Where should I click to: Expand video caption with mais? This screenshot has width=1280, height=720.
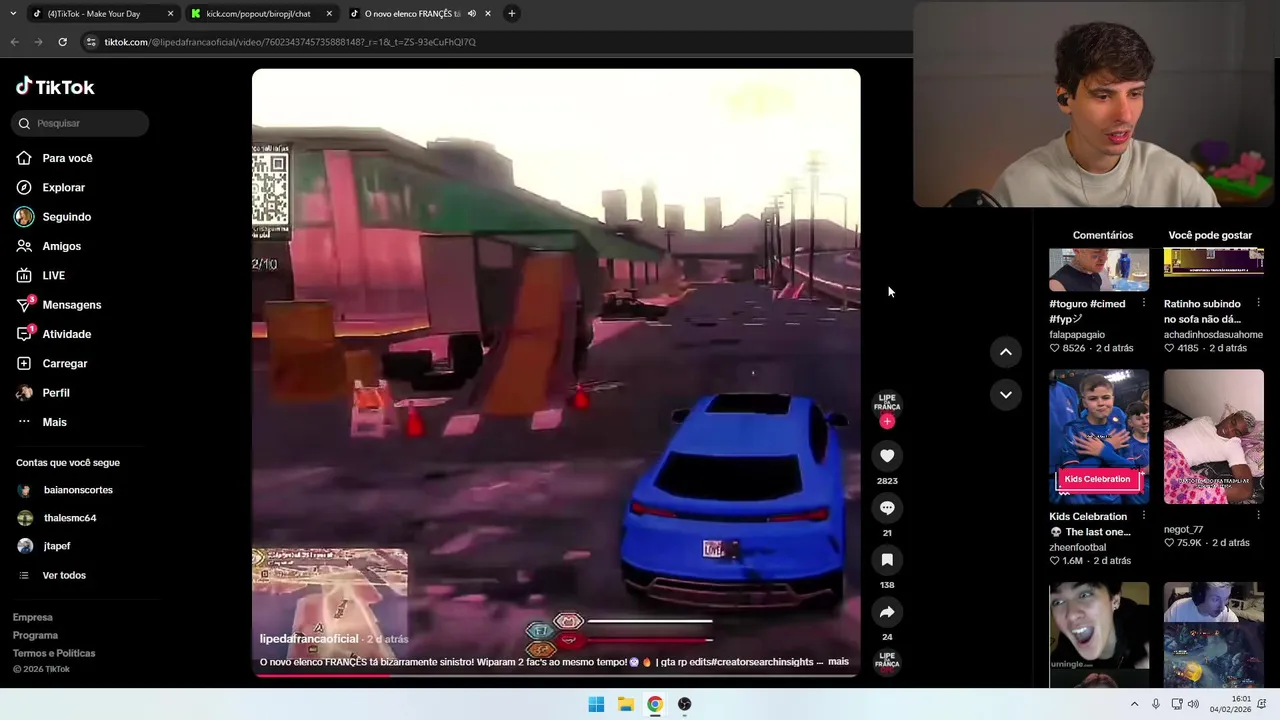[838, 661]
